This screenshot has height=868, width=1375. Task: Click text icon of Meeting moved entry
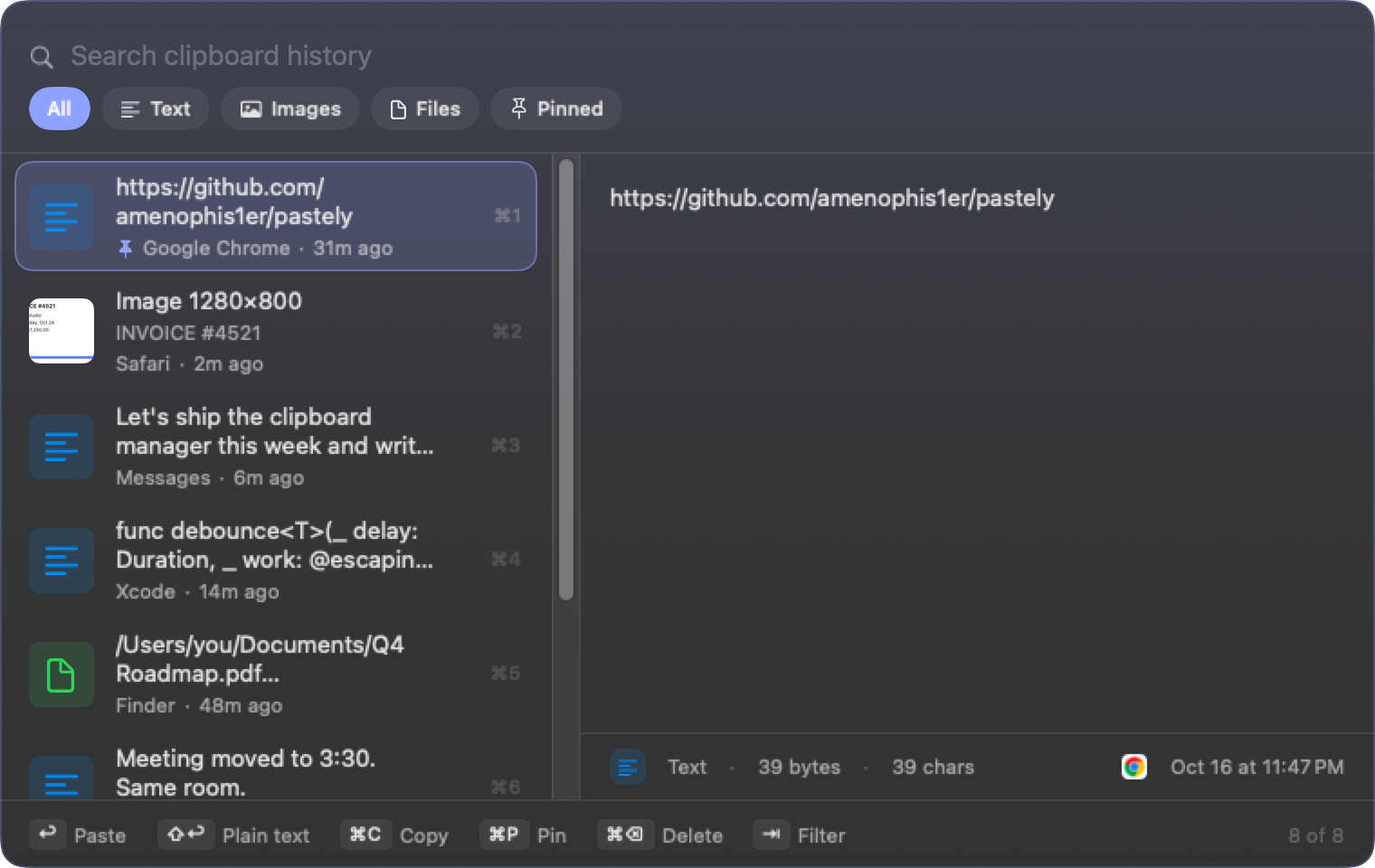click(x=62, y=778)
